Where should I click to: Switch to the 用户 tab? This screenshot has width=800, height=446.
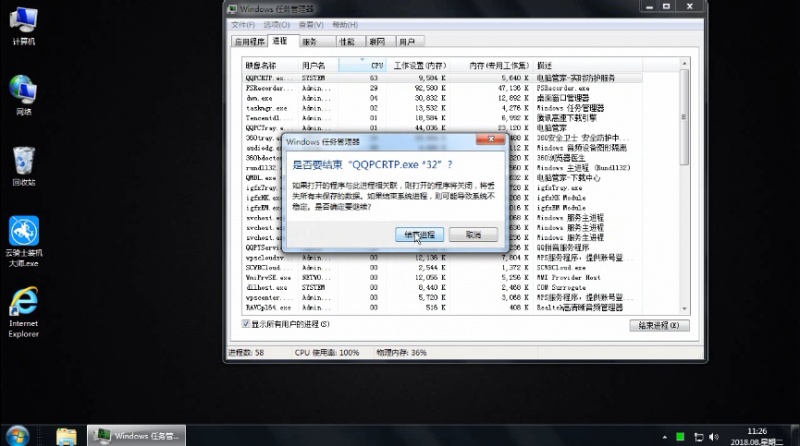[410, 42]
